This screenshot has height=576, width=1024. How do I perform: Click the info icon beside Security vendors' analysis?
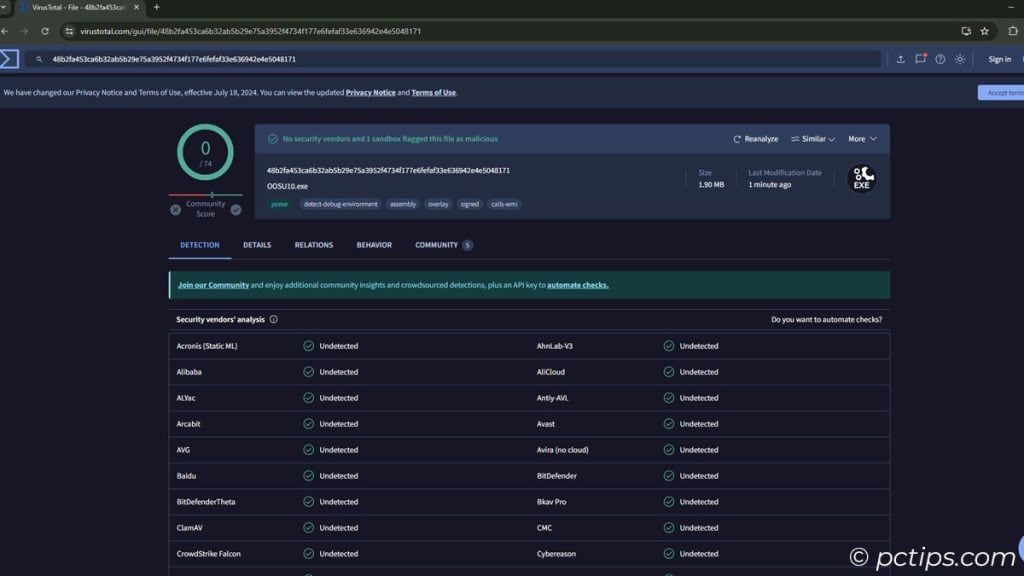point(273,320)
